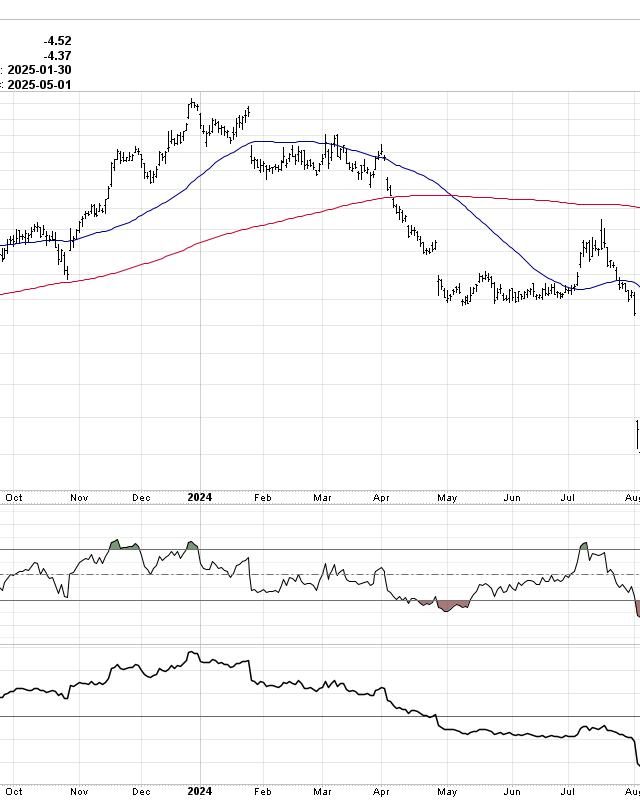Click the green overbought shading in late November
Image resolution: width=640 pixels, height=800 pixels.
click(115, 545)
